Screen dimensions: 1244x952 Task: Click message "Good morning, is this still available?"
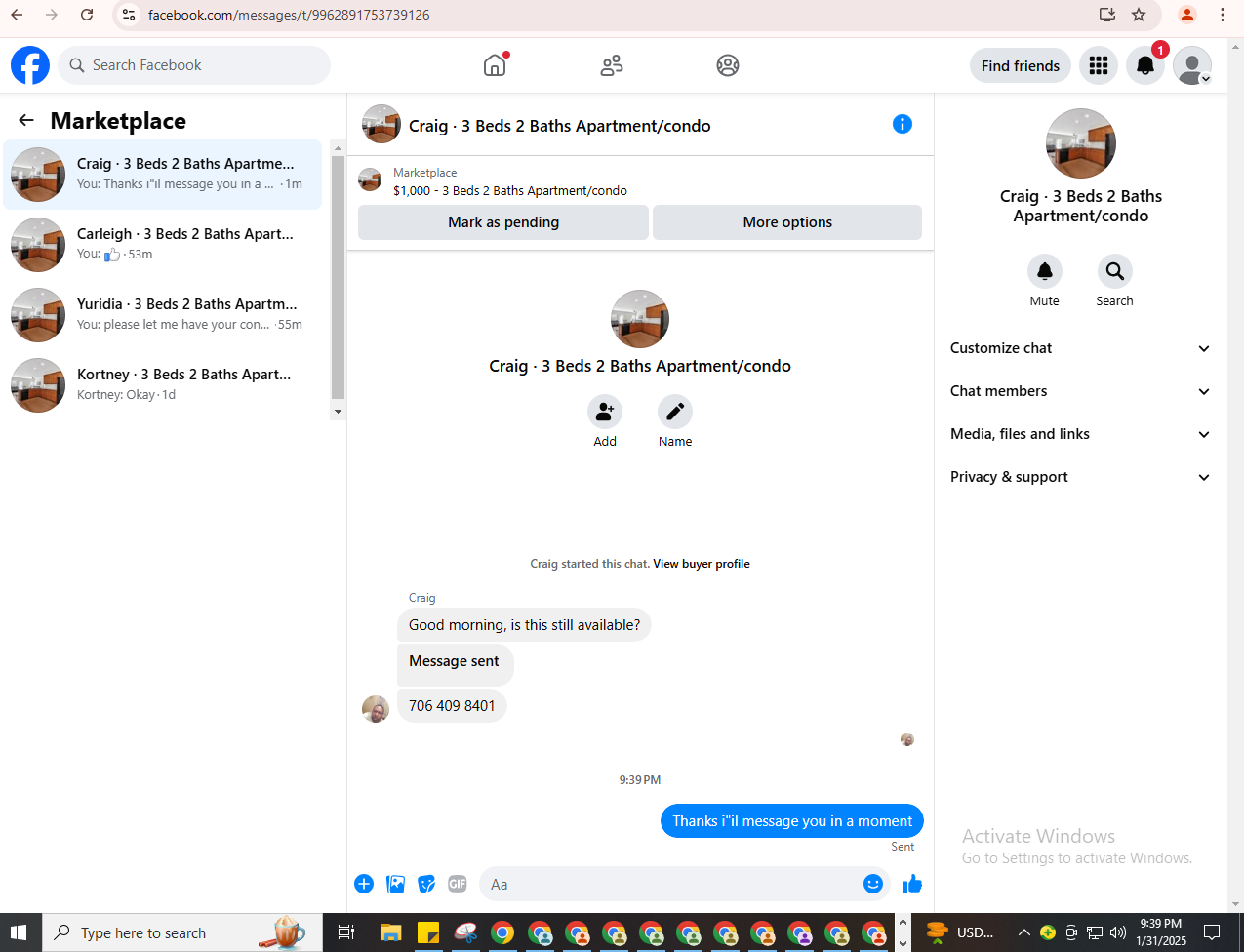(x=524, y=625)
